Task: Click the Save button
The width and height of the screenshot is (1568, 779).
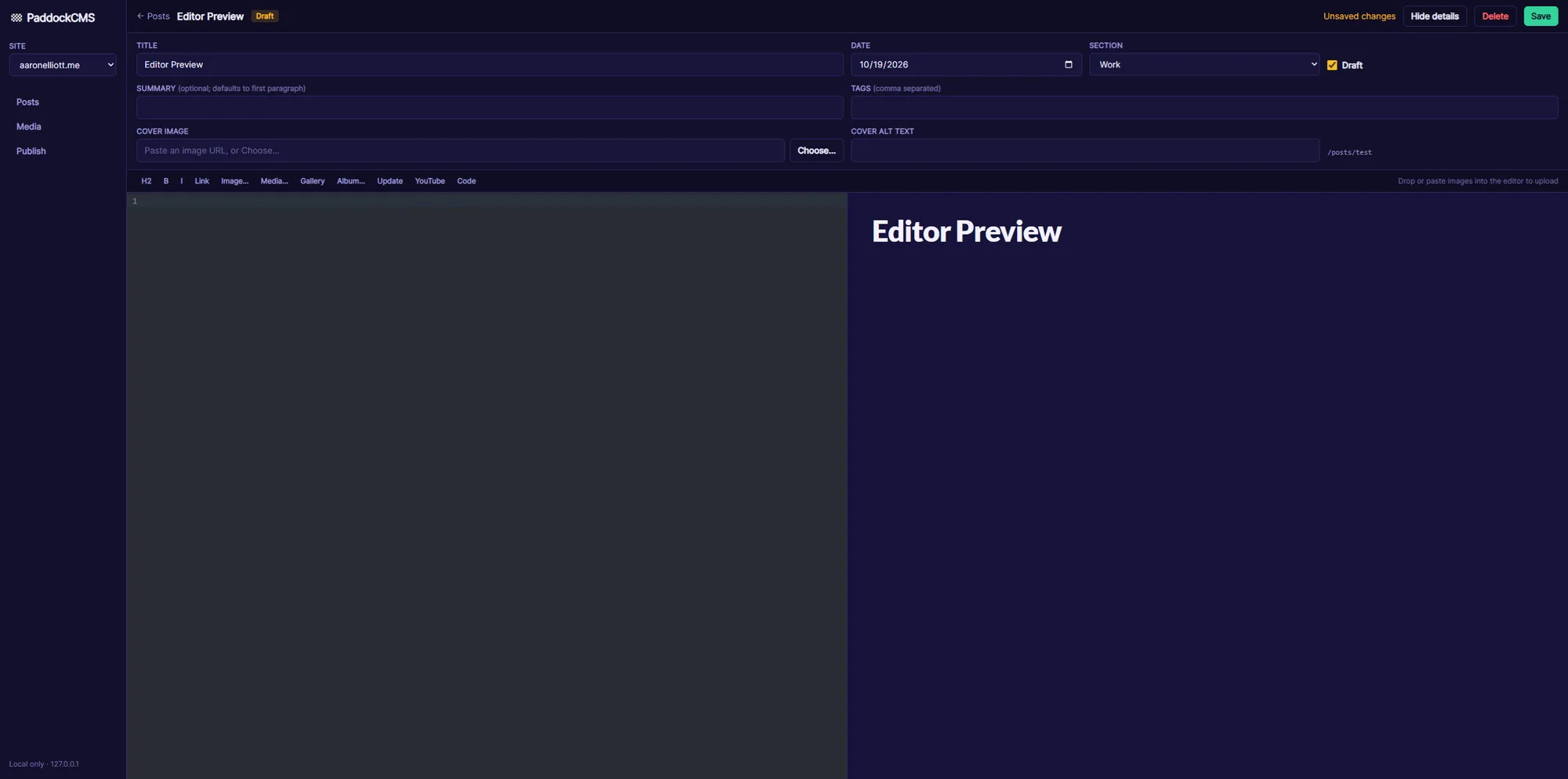Action: (x=1541, y=16)
